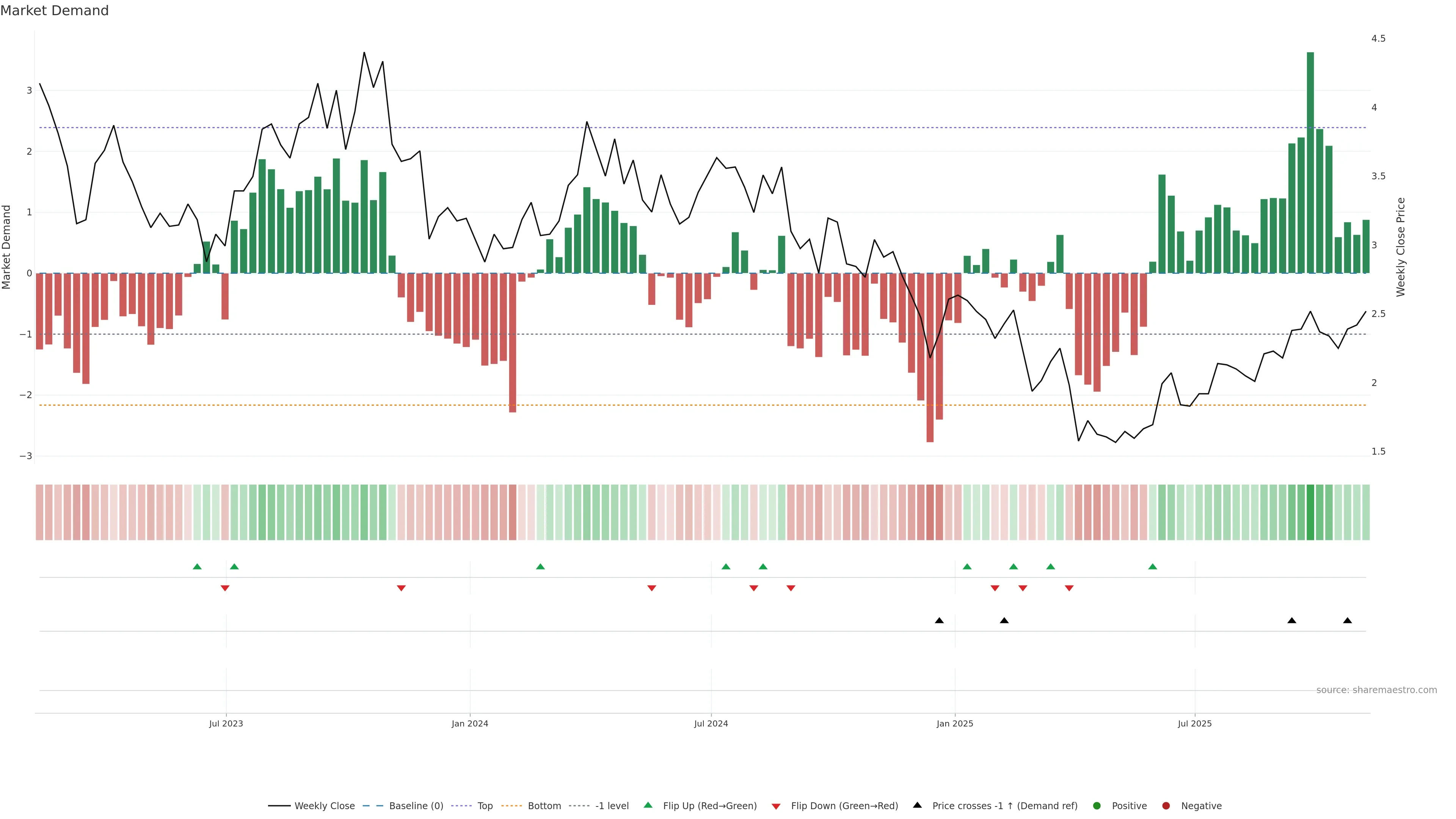Viewport: 1456px width, 819px height.
Task: Click the leftmost green flip-up triangle marker
Action: click(197, 566)
